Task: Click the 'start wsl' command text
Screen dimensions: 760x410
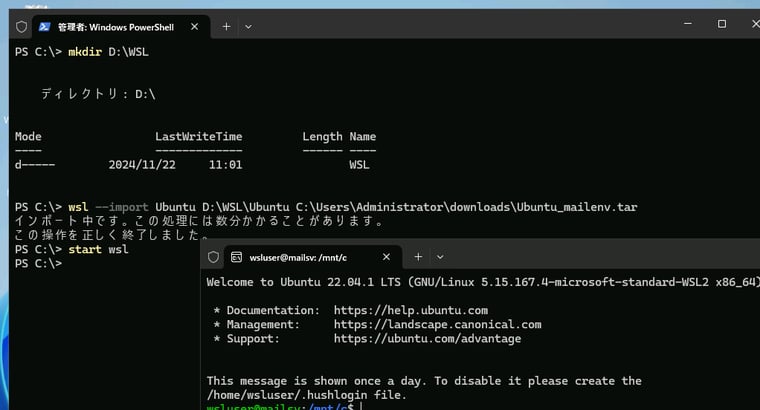Action: pyautogui.click(x=98, y=249)
